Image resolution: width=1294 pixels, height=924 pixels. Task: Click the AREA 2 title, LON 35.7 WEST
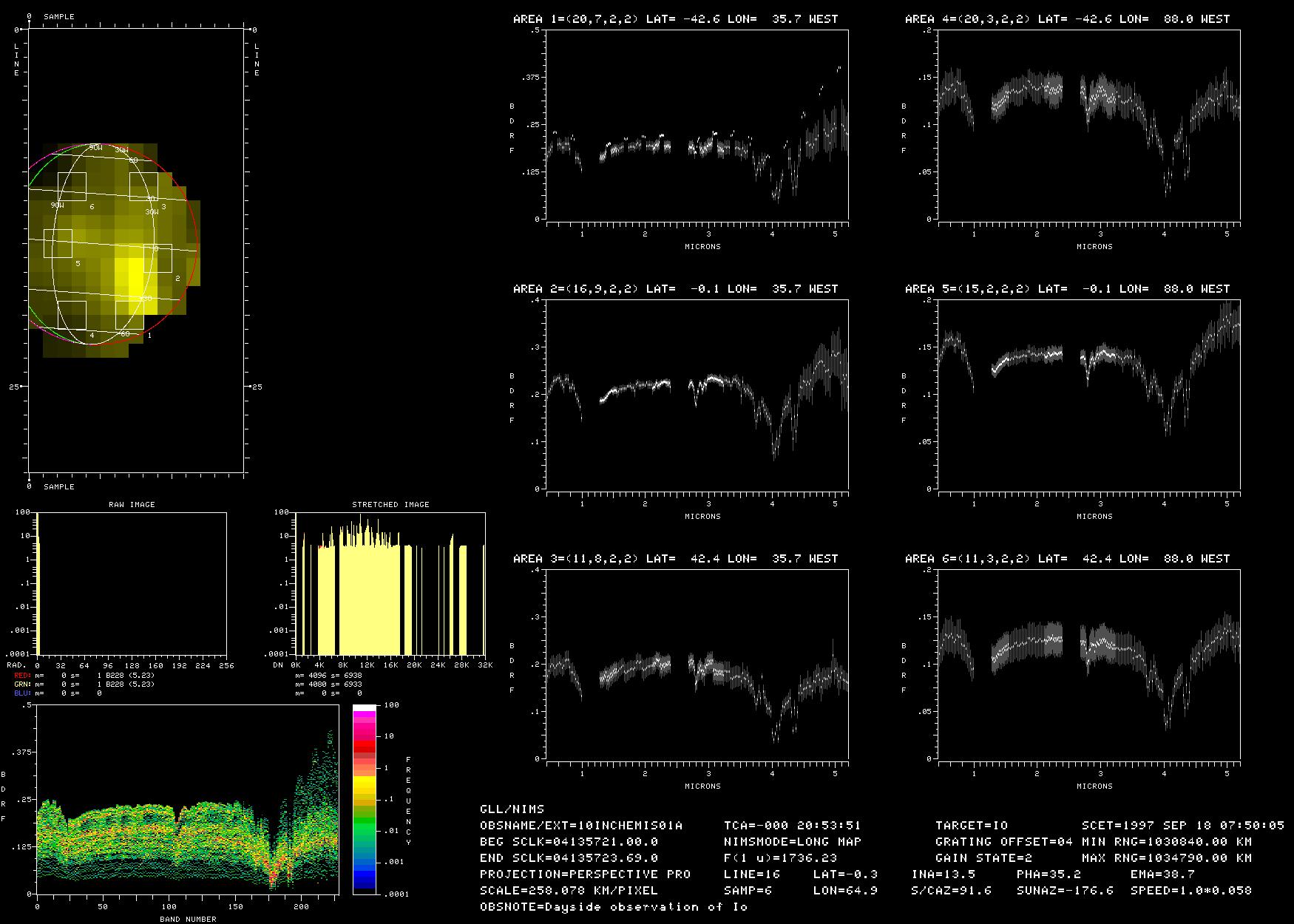click(x=675, y=289)
